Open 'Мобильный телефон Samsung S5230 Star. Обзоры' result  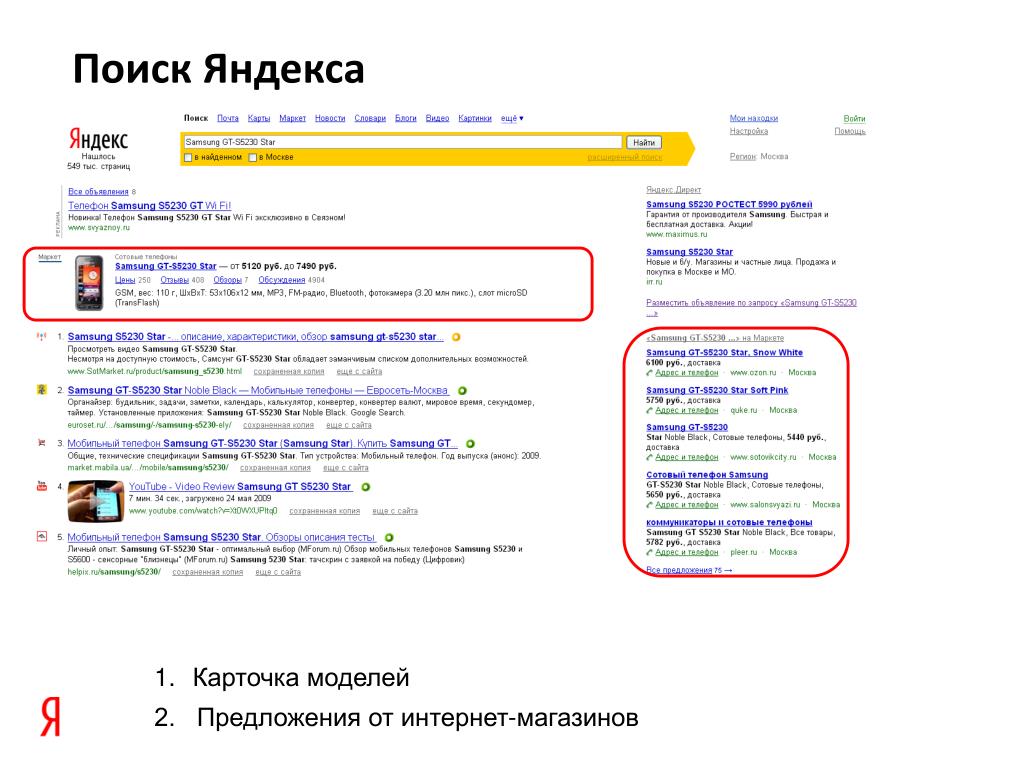pyautogui.click(x=221, y=537)
